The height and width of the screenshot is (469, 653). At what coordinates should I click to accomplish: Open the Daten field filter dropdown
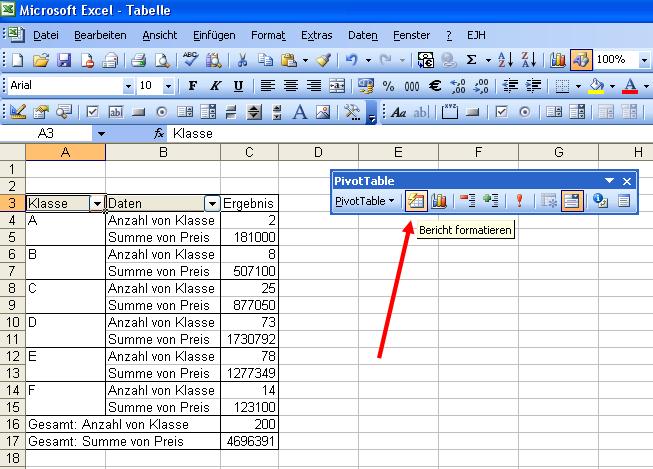coord(211,203)
